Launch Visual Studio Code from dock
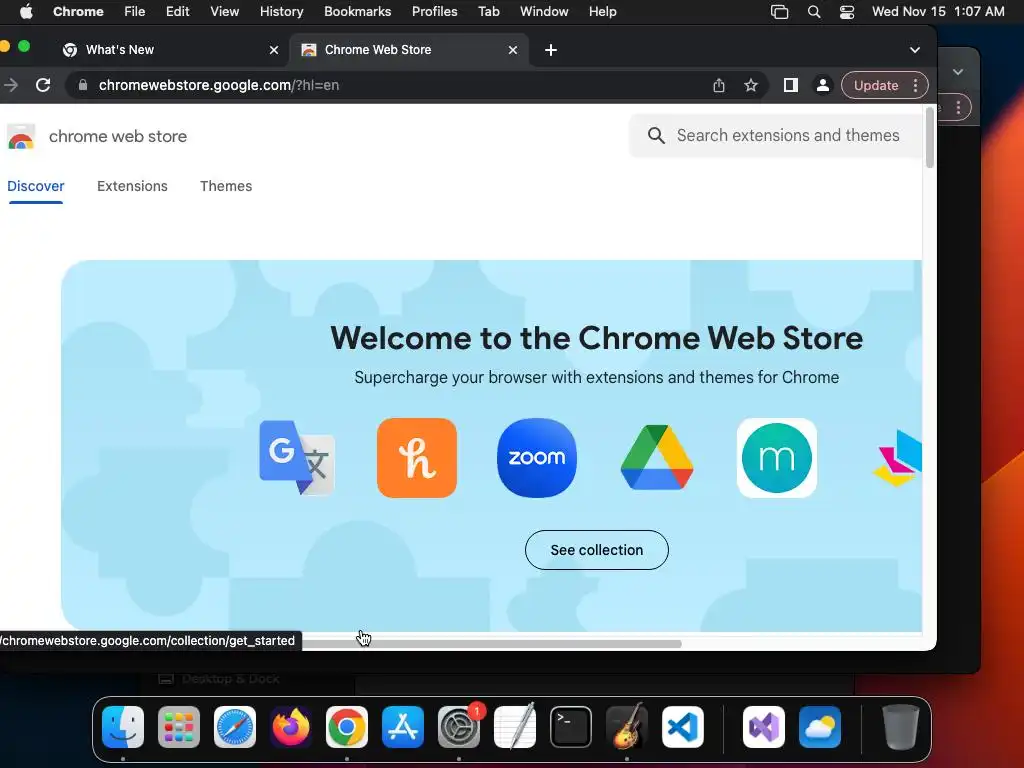Screen dimensions: 1024x768 pyautogui.click(x=682, y=727)
